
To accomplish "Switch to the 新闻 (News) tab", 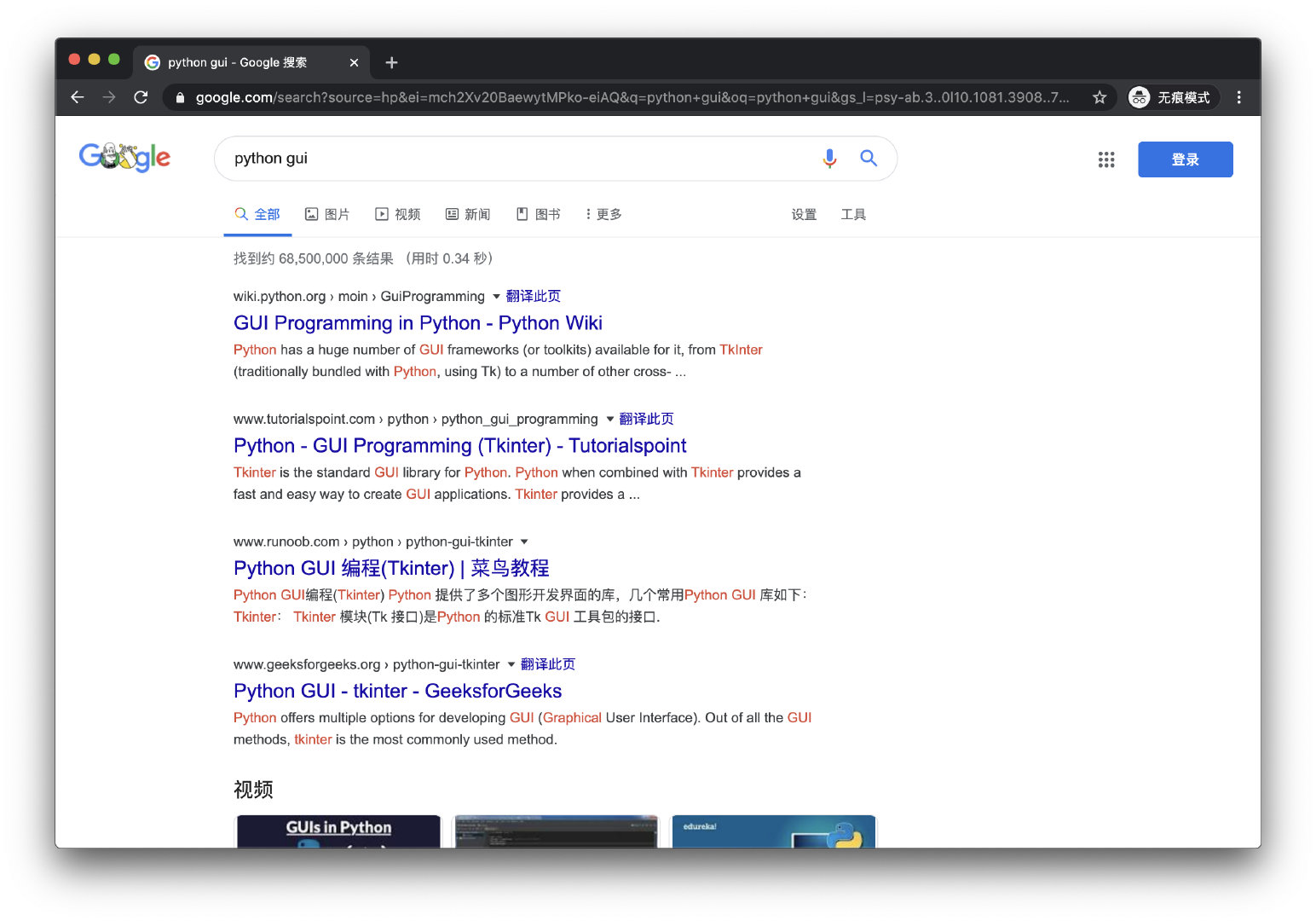I will pos(468,214).
